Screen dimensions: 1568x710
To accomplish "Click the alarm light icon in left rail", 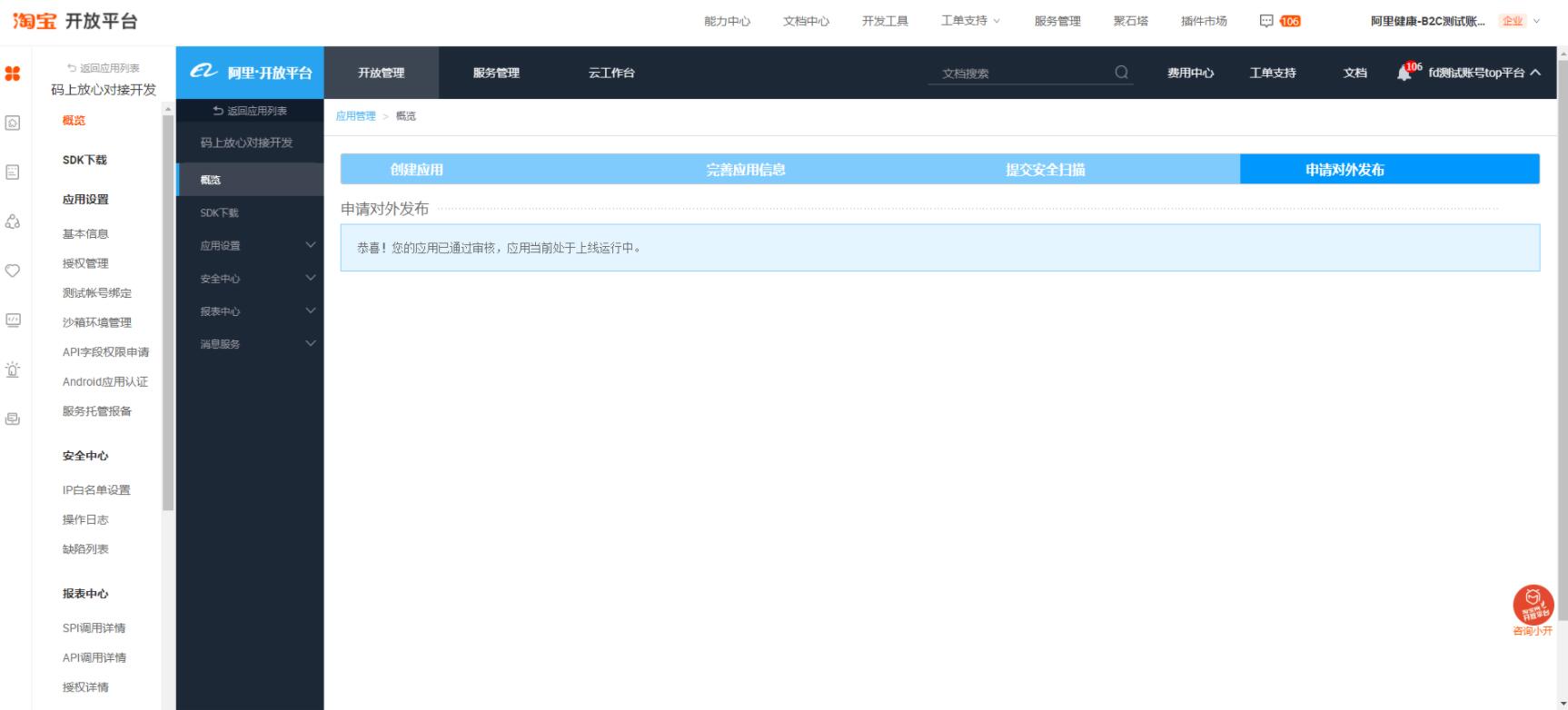I will (13, 370).
